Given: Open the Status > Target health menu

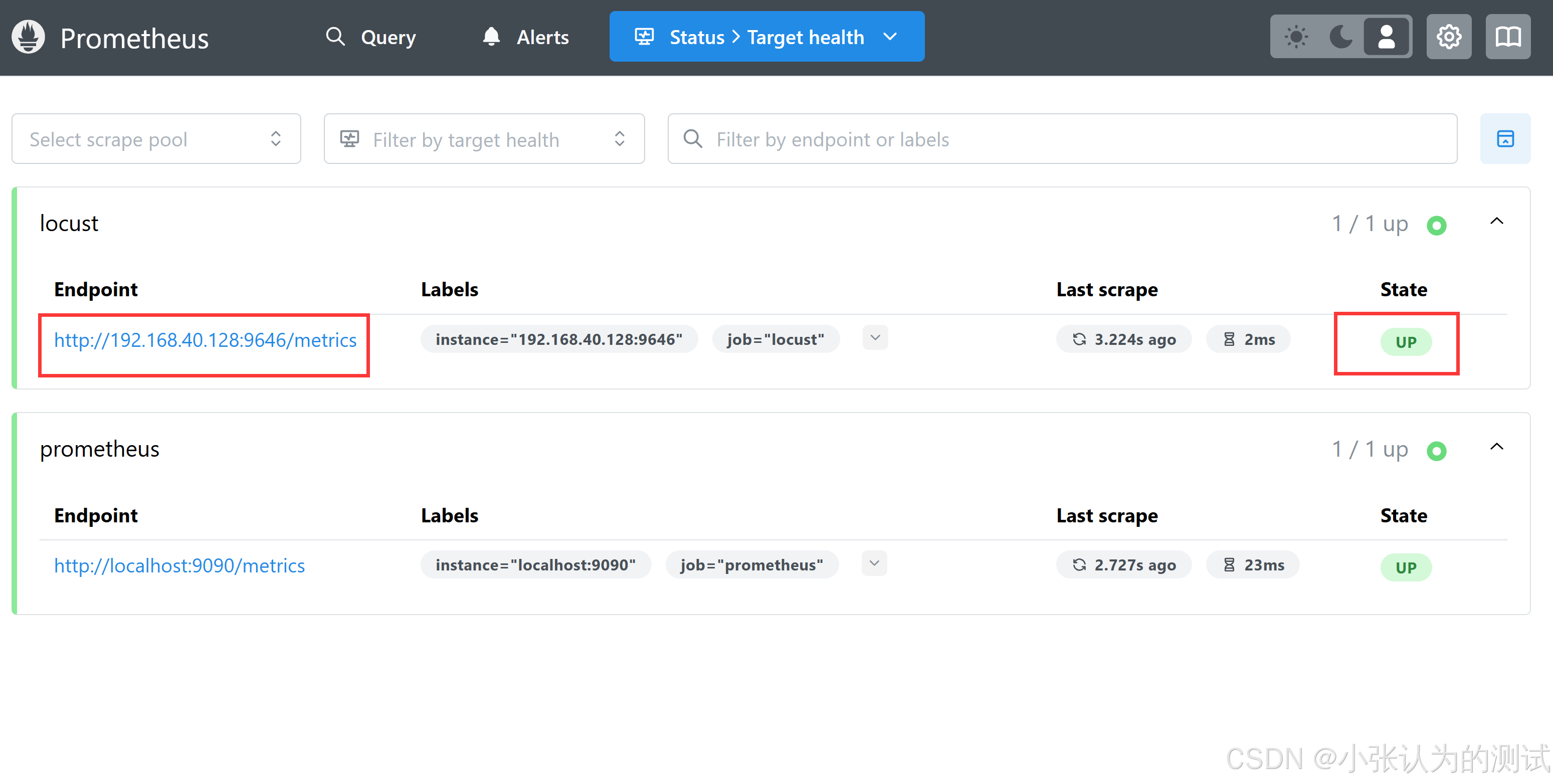Looking at the screenshot, I should click(x=766, y=37).
